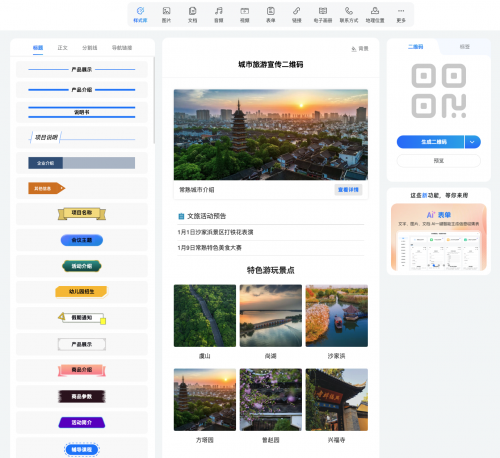Click the 生成二维码 generate button
The image size is (500, 458).
430,142
